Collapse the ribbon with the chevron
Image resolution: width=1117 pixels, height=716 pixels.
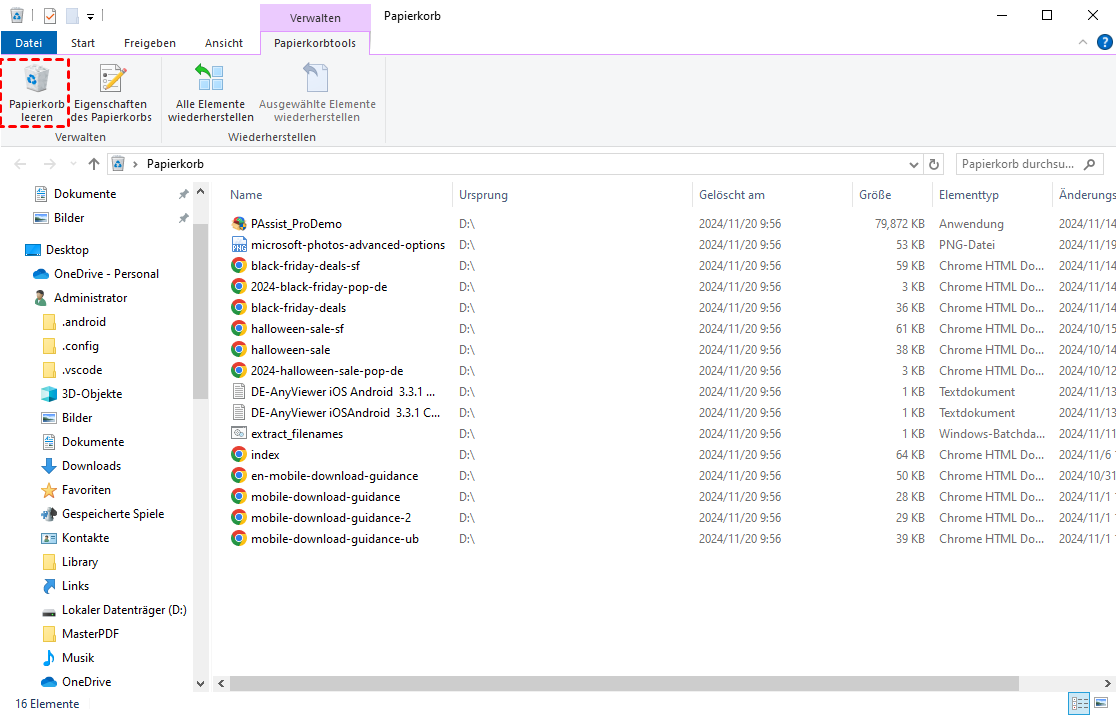click(x=1083, y=43)
